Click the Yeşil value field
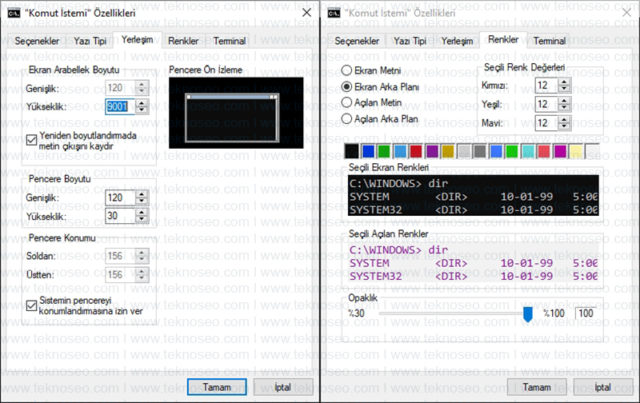The width and height of the screenshot is (640, 403). (x=547, y=104)
